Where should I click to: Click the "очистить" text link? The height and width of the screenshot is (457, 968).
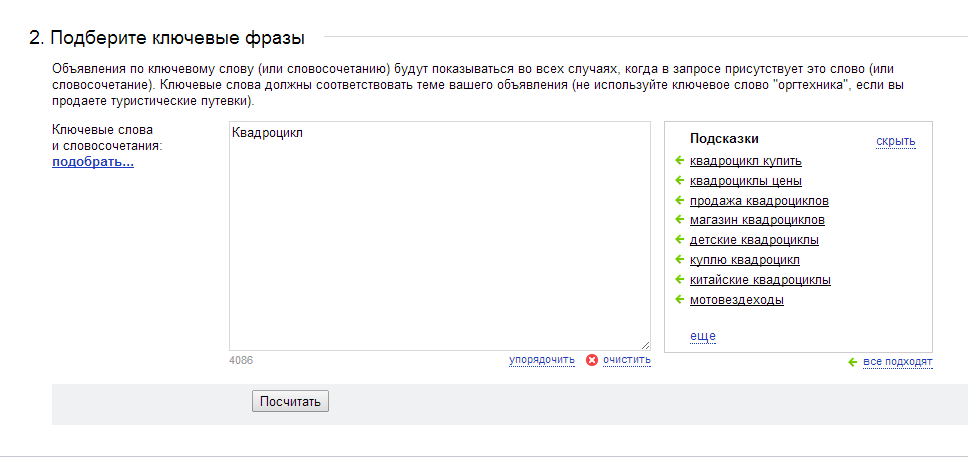[626, 360]
